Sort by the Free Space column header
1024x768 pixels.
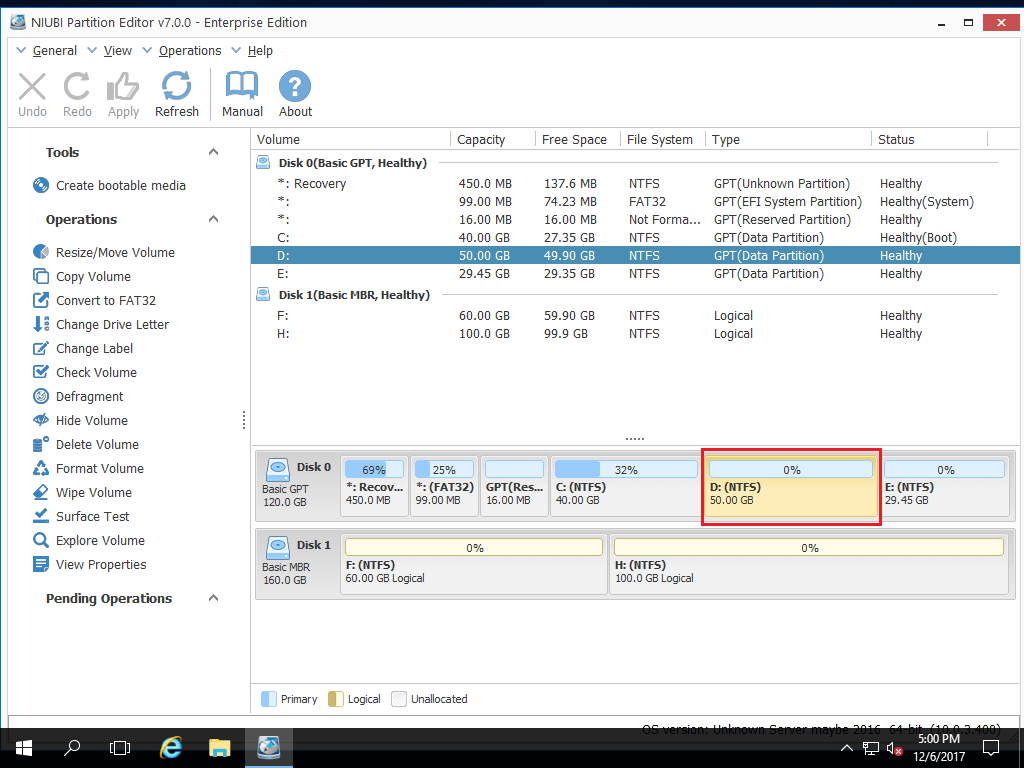(577, 139)
